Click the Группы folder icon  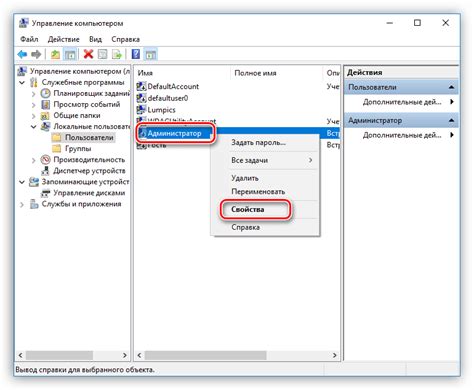point(57,148)
